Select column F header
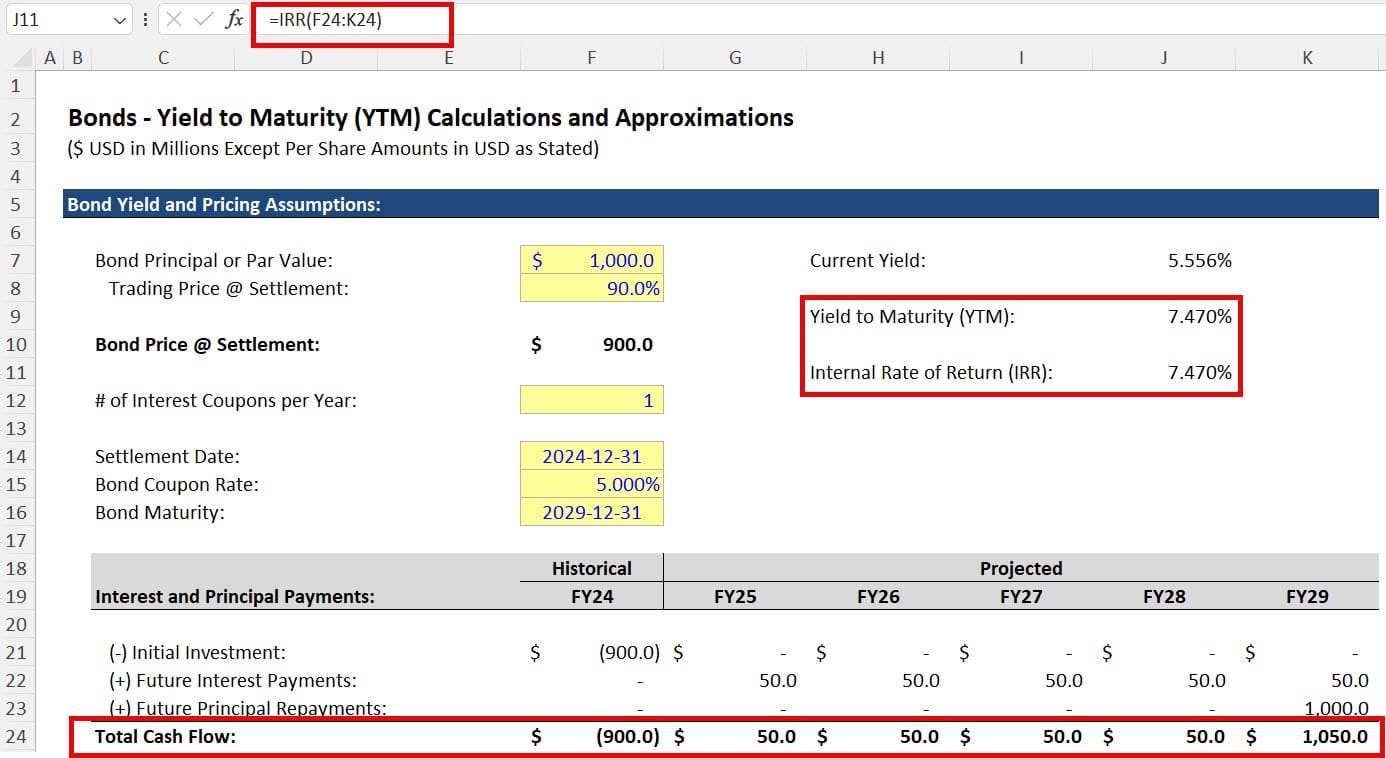 click(592, 57)
